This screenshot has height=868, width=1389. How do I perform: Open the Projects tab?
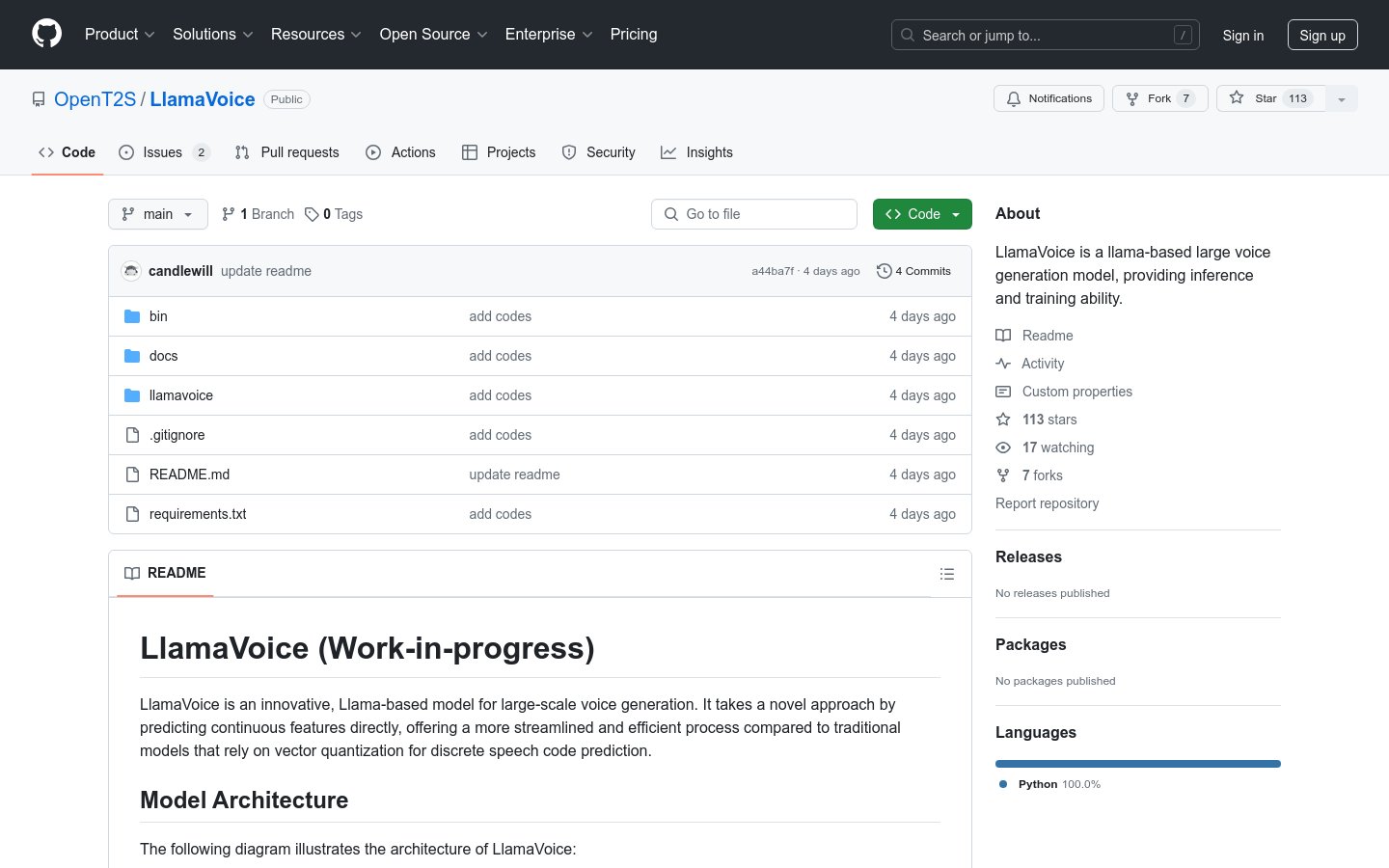coord(499,152)
